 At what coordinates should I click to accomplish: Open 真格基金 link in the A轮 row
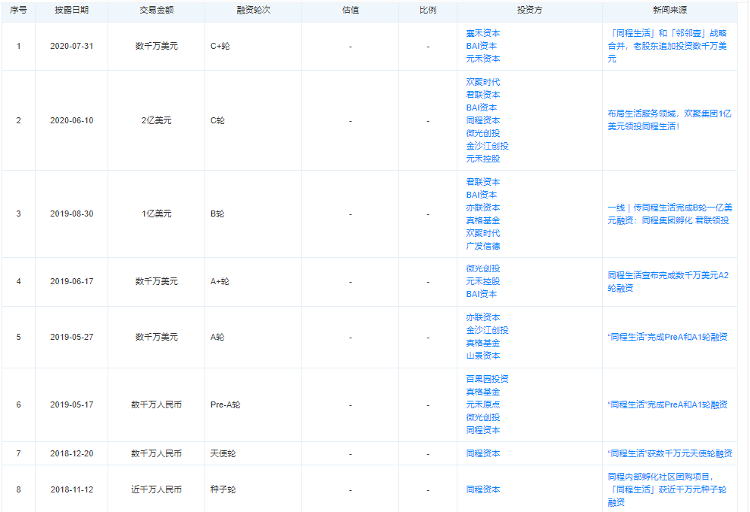[483, 343]
